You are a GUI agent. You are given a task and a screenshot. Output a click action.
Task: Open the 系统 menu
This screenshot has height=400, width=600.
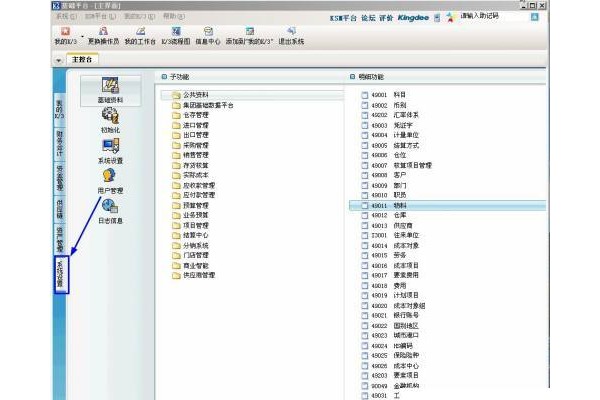tap(66, 16)
